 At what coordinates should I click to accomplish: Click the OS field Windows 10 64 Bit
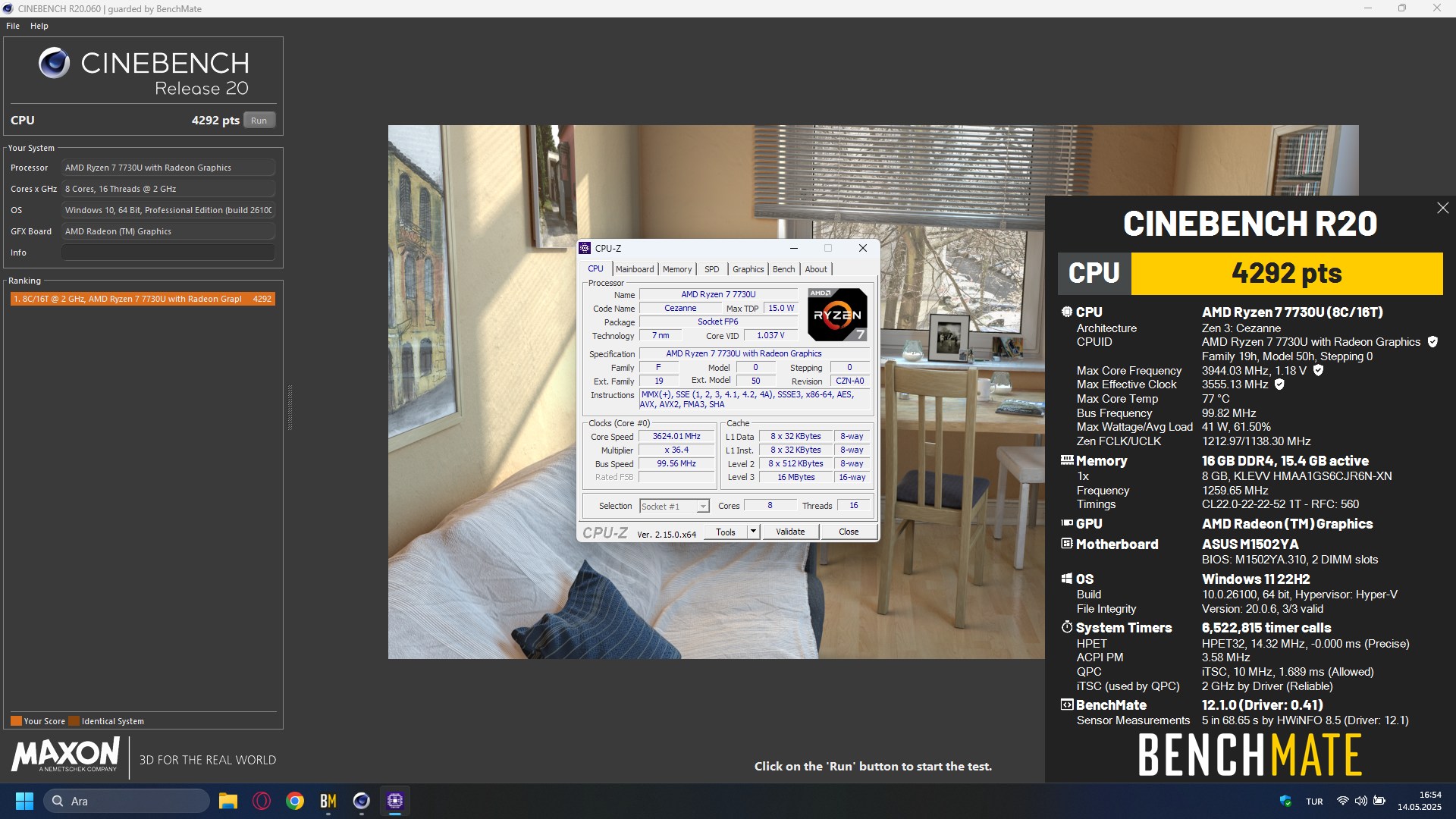click(x=168, y=210)
